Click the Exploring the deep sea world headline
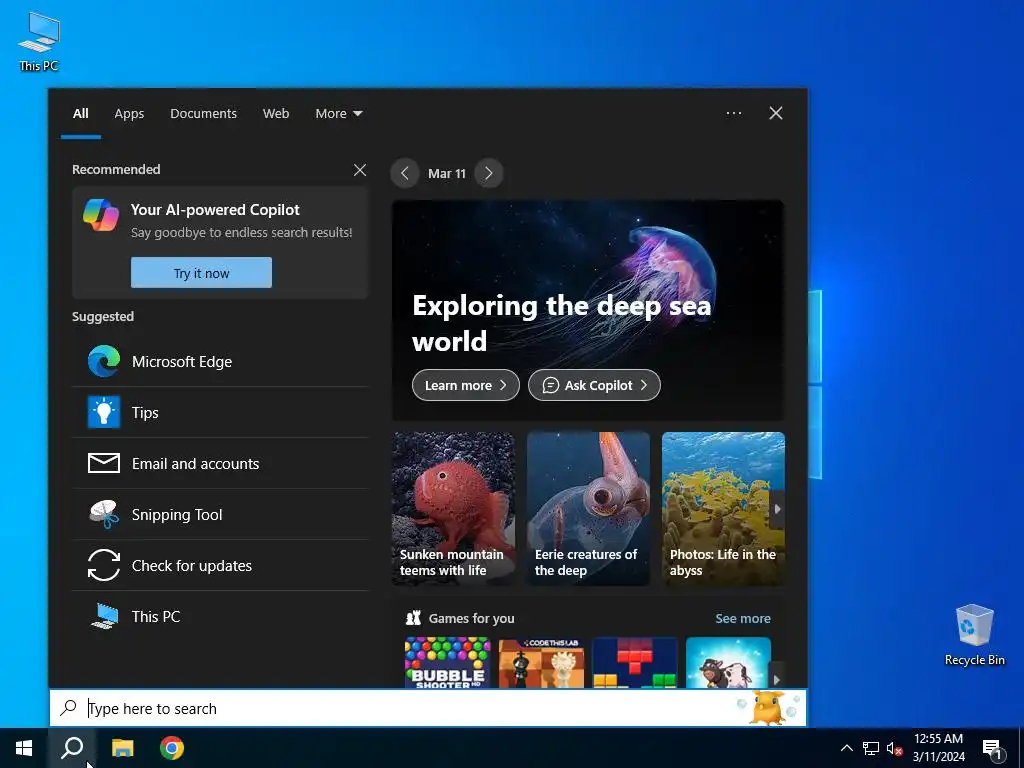1024x768 pixels. (562, 323)
